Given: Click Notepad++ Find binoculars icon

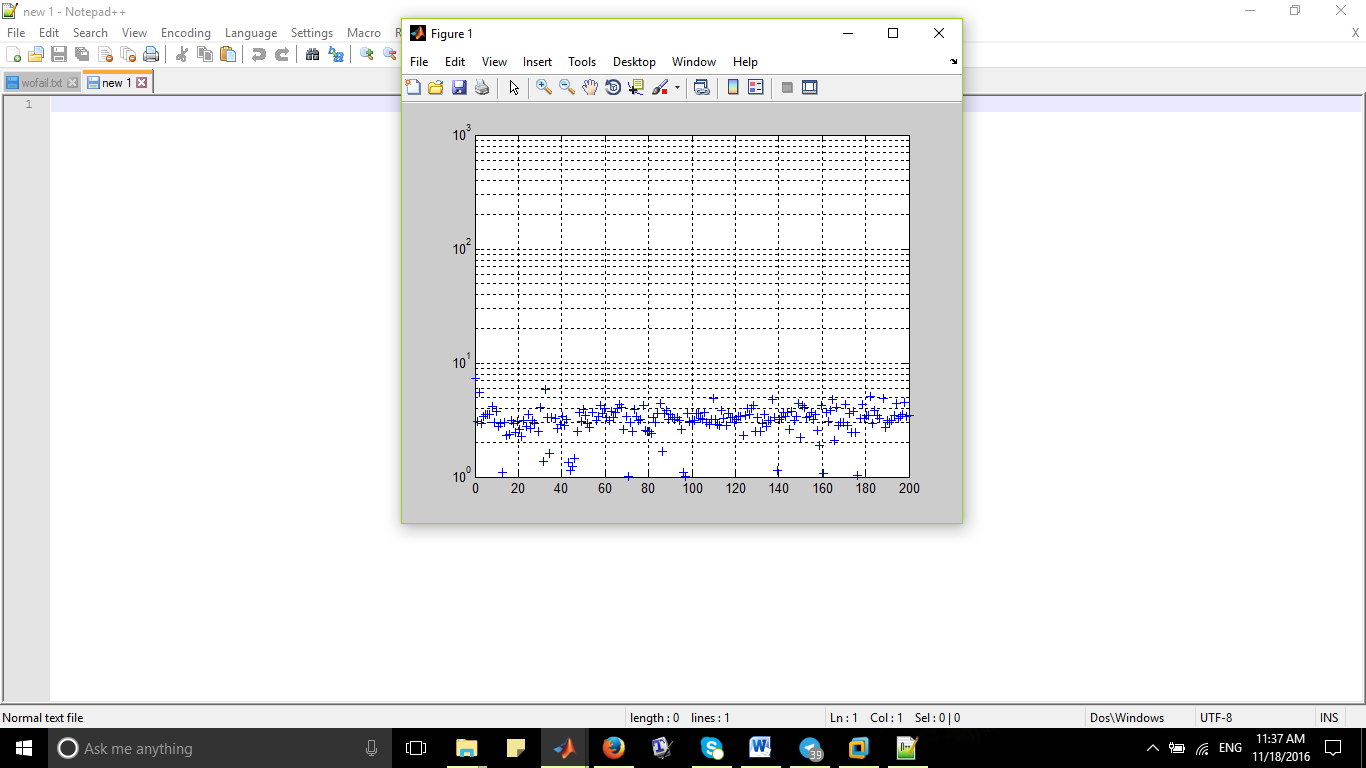Looking at the screenshot, I should point(313,55).
